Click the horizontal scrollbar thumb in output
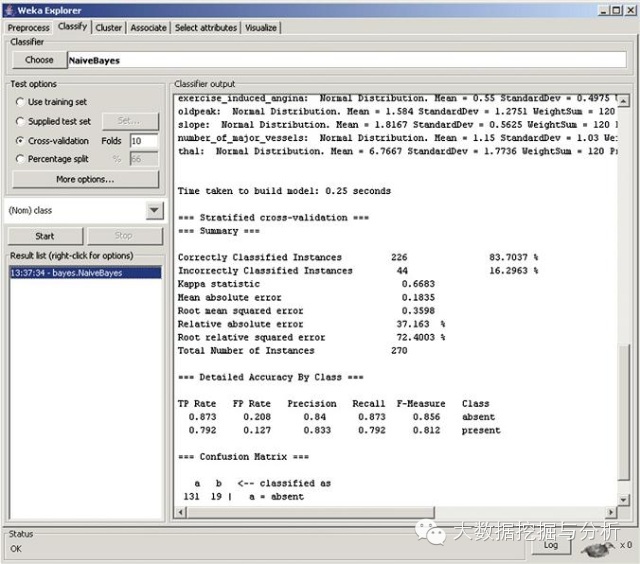This screenshot has height=564, width=640. (311, 512)
